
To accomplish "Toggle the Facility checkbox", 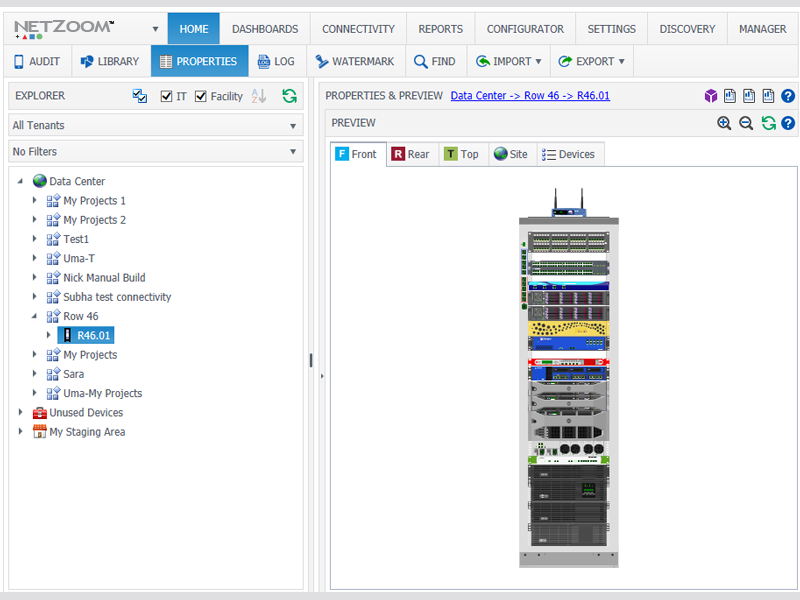I will [201, 96].
